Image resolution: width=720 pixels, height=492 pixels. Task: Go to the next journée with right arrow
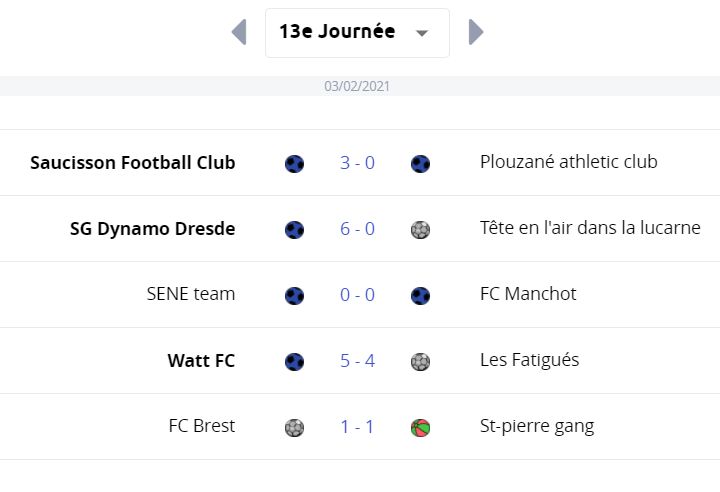[x=476, y=32]
